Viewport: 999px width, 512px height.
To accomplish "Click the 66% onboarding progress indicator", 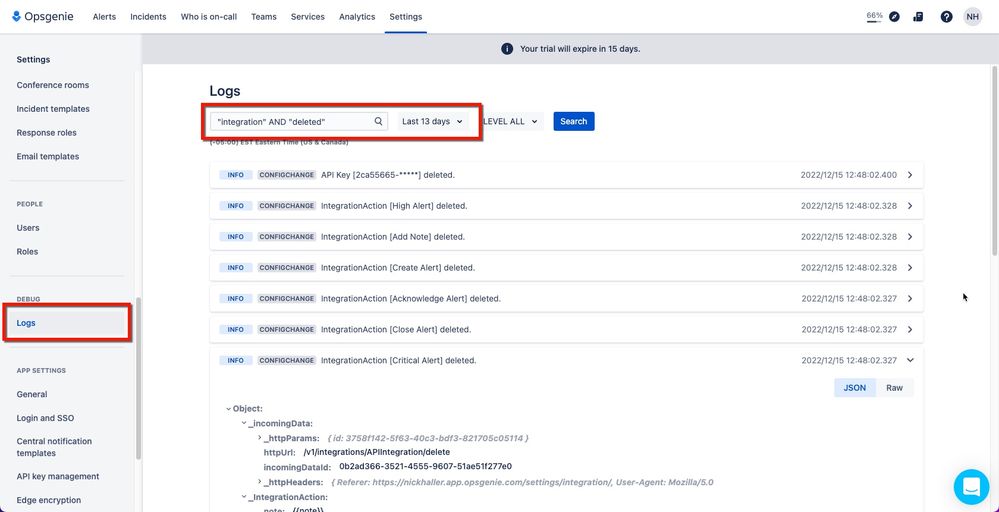I will coord(874,17).
